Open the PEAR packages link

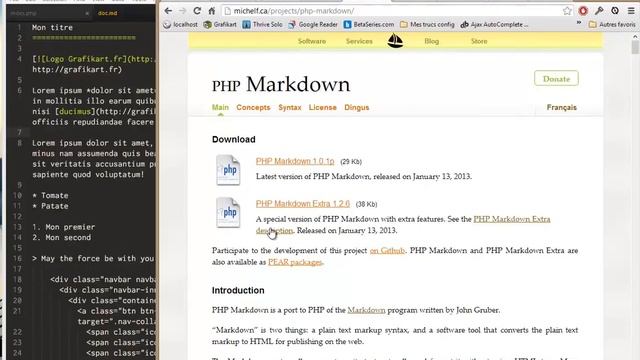pyautogui.click(x=295, y=262)
